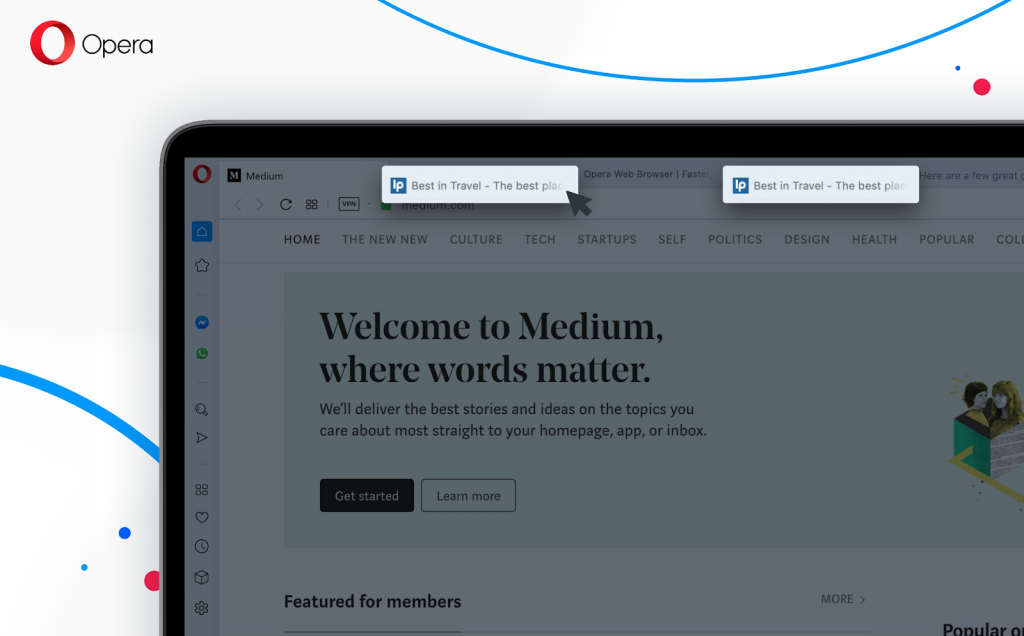The width and height of the screenshot is (1024, 636).
Task: Open History clock icon in sidebar
Action: (202, 547)
